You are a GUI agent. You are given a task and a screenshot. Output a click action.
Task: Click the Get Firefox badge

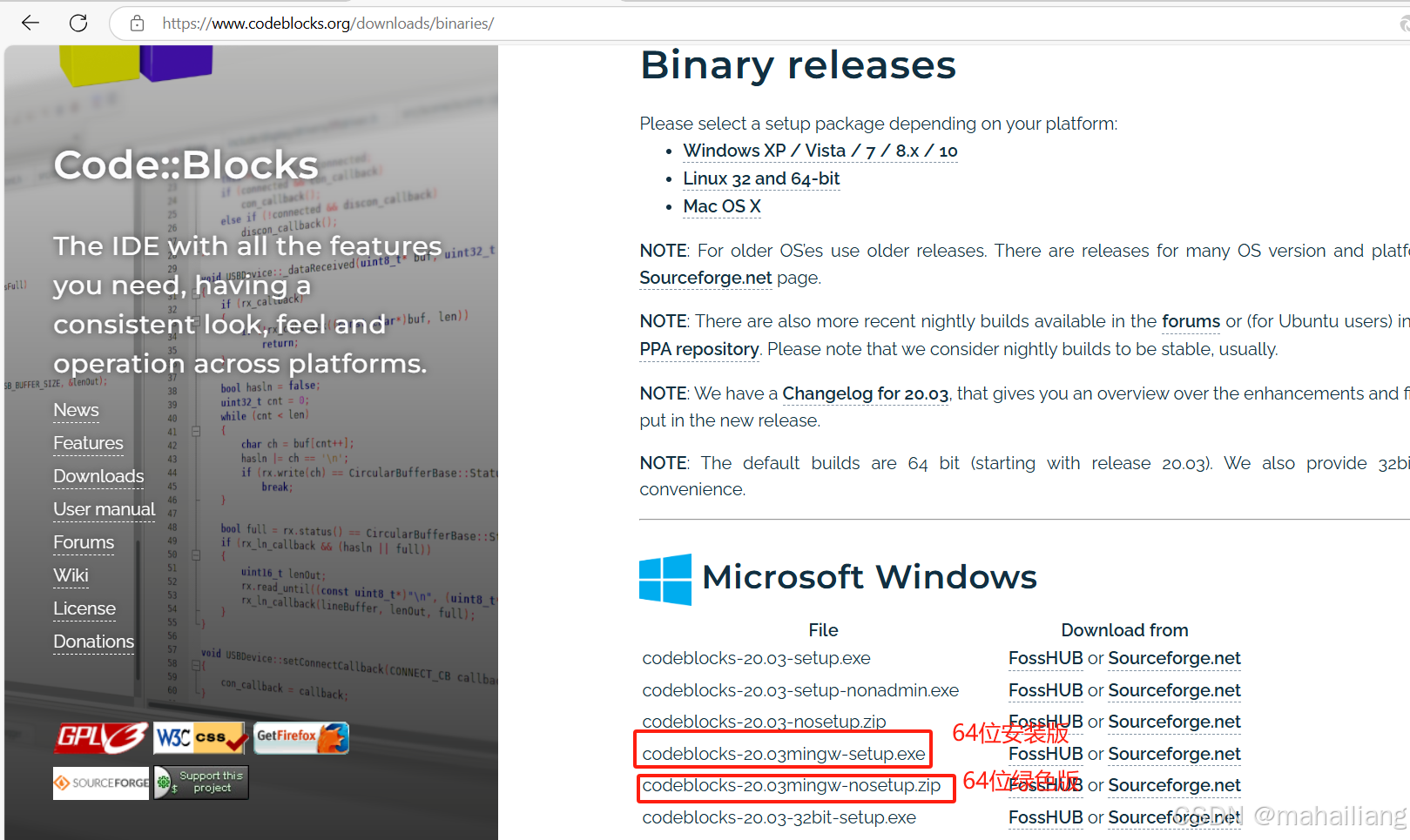click(301, 738)
